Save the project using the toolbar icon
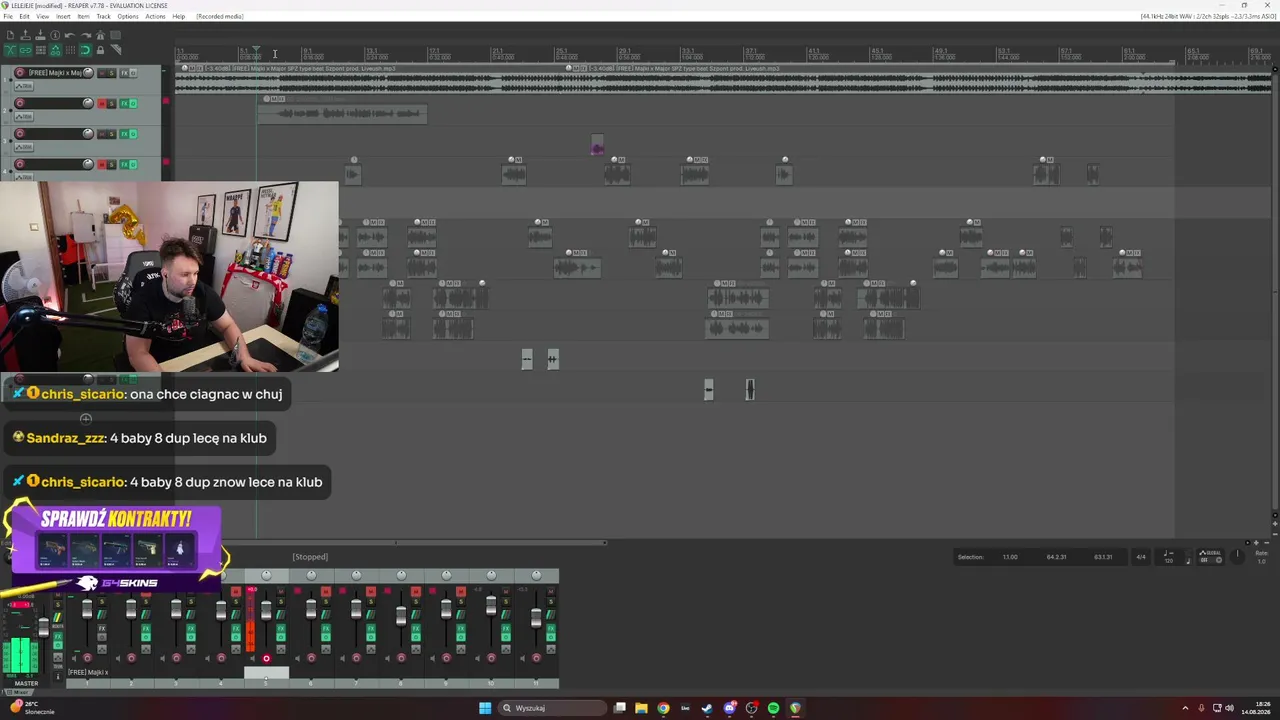 tap(40, 36)
